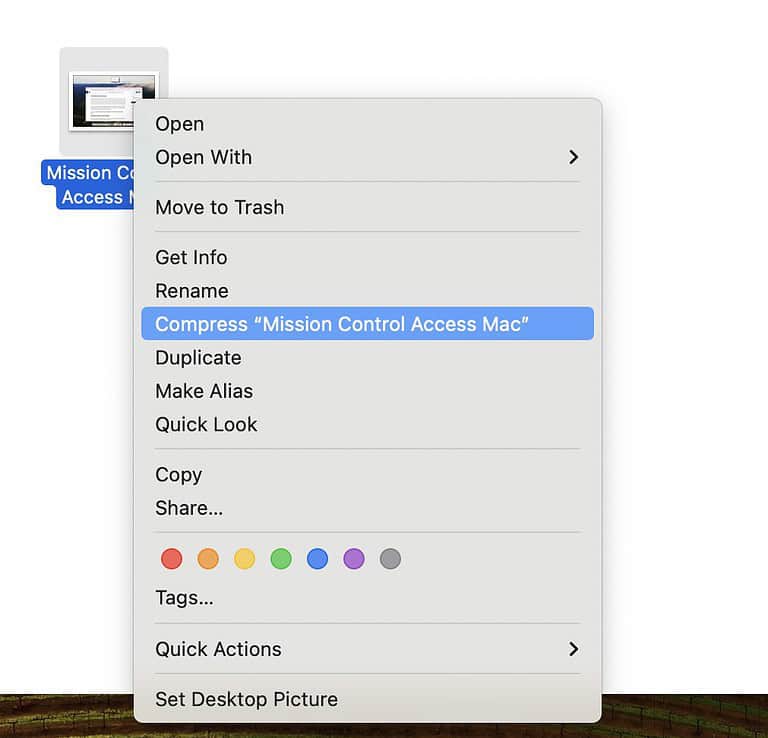Apply the orange tag color dot

coord(208,559)
